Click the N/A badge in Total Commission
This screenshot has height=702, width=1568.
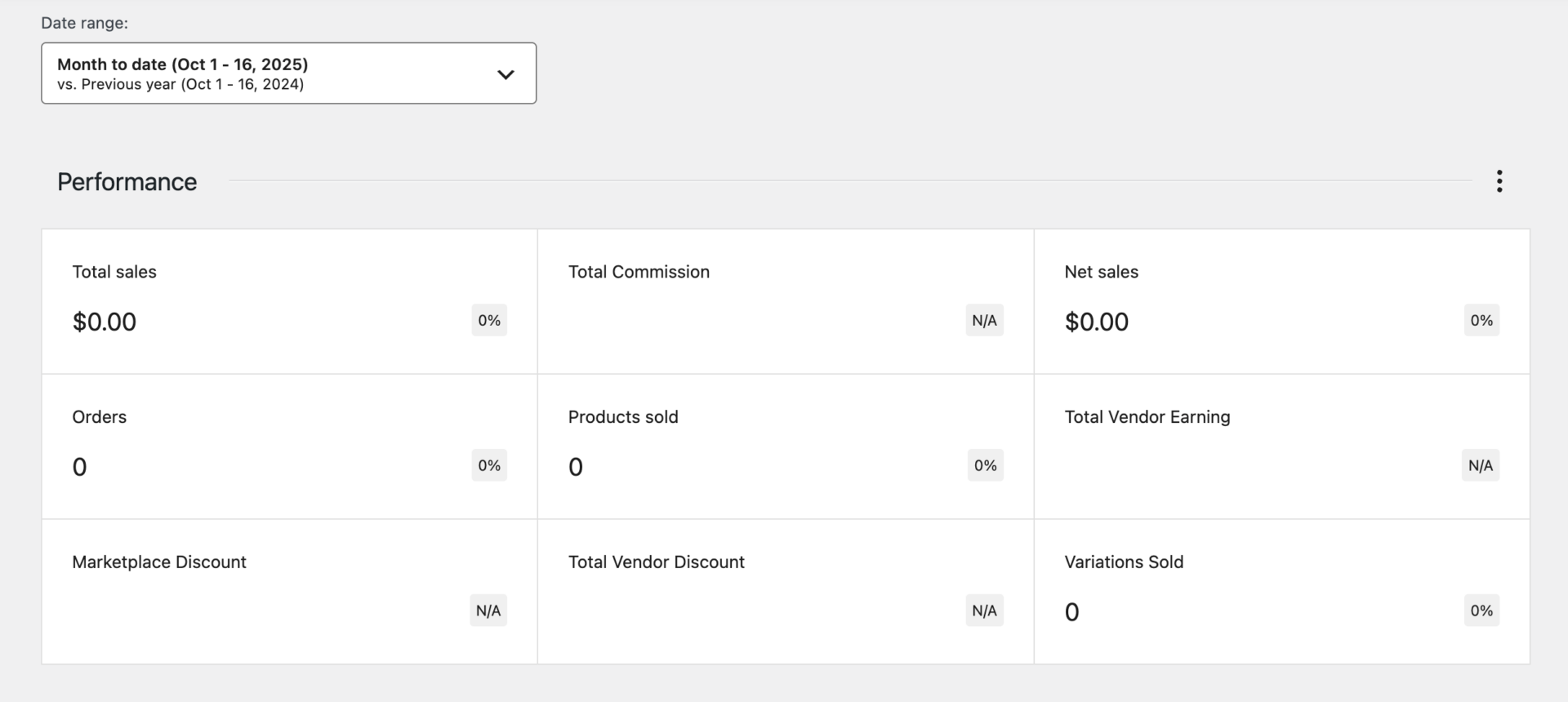(984, 321)
